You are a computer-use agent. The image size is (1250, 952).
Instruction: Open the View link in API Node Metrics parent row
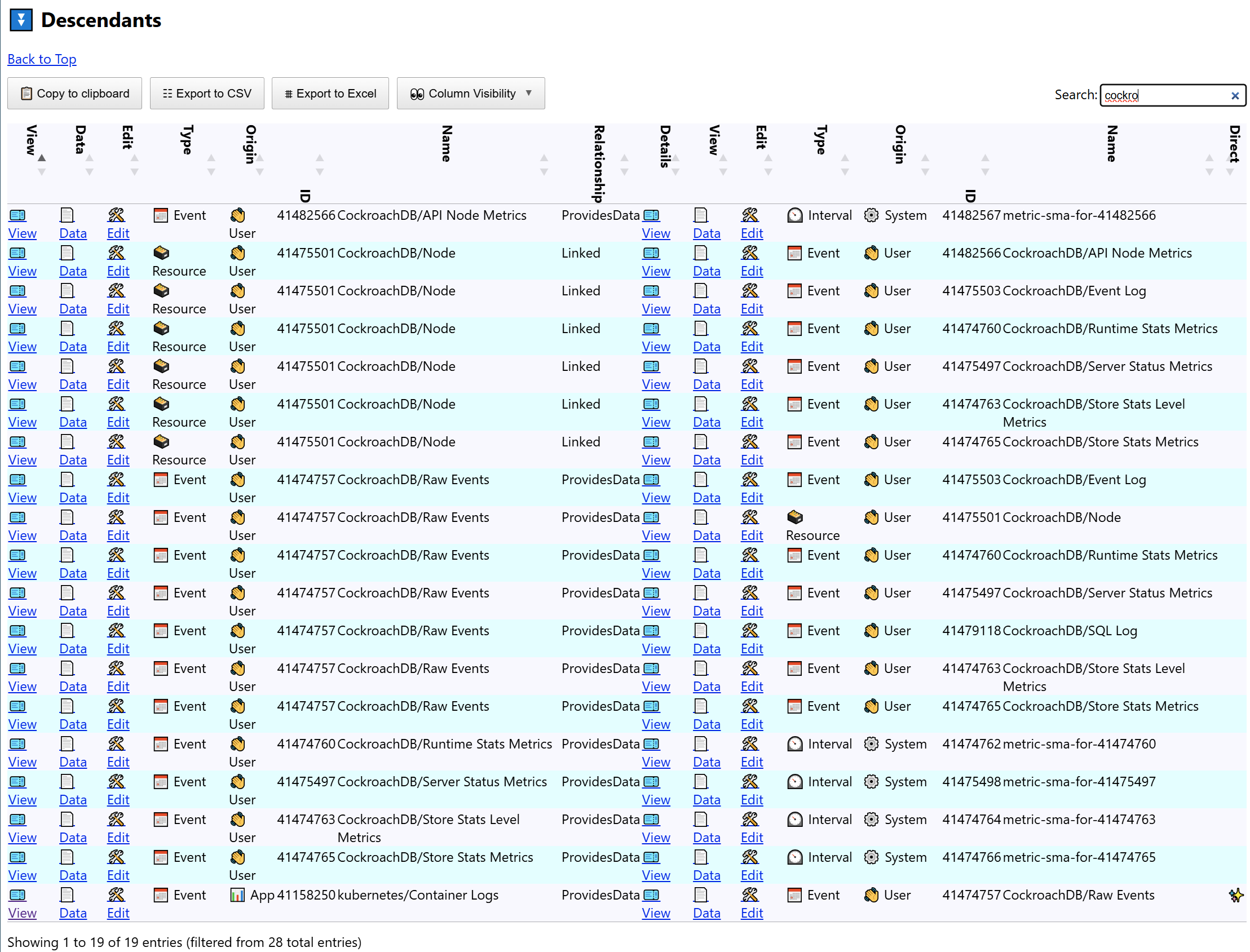click(23, 233)
